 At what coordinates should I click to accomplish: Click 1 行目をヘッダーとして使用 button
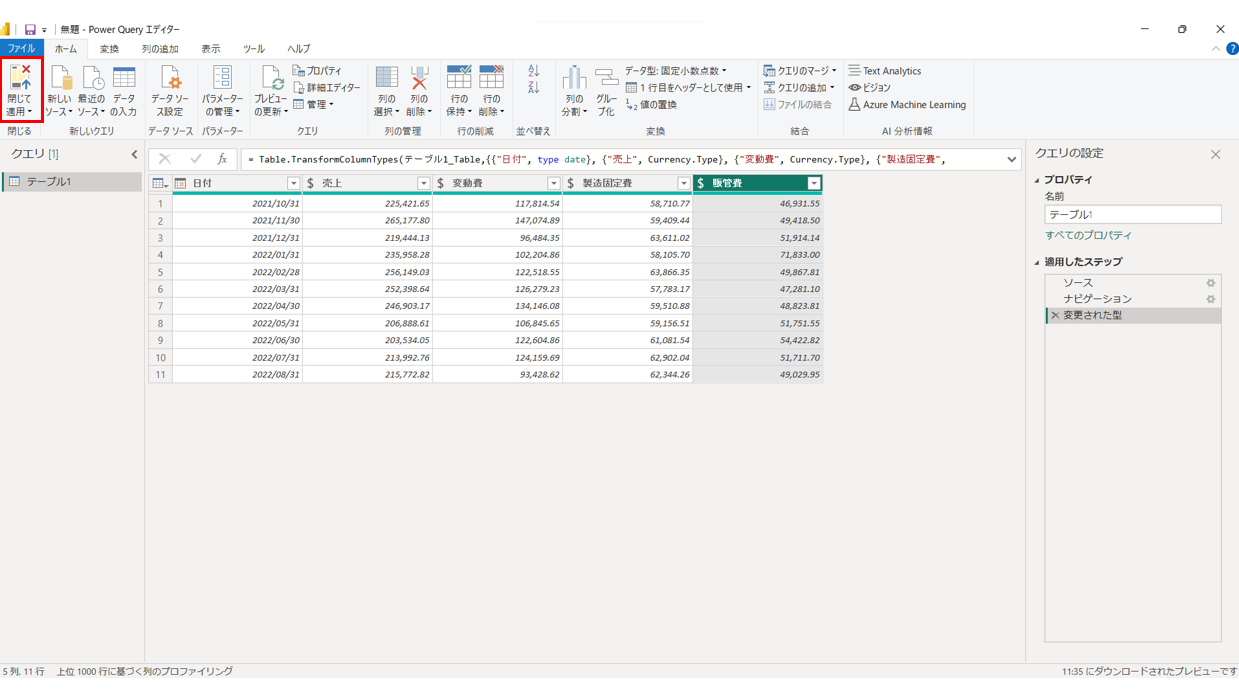pyautogui.click(x=688, y=88)
